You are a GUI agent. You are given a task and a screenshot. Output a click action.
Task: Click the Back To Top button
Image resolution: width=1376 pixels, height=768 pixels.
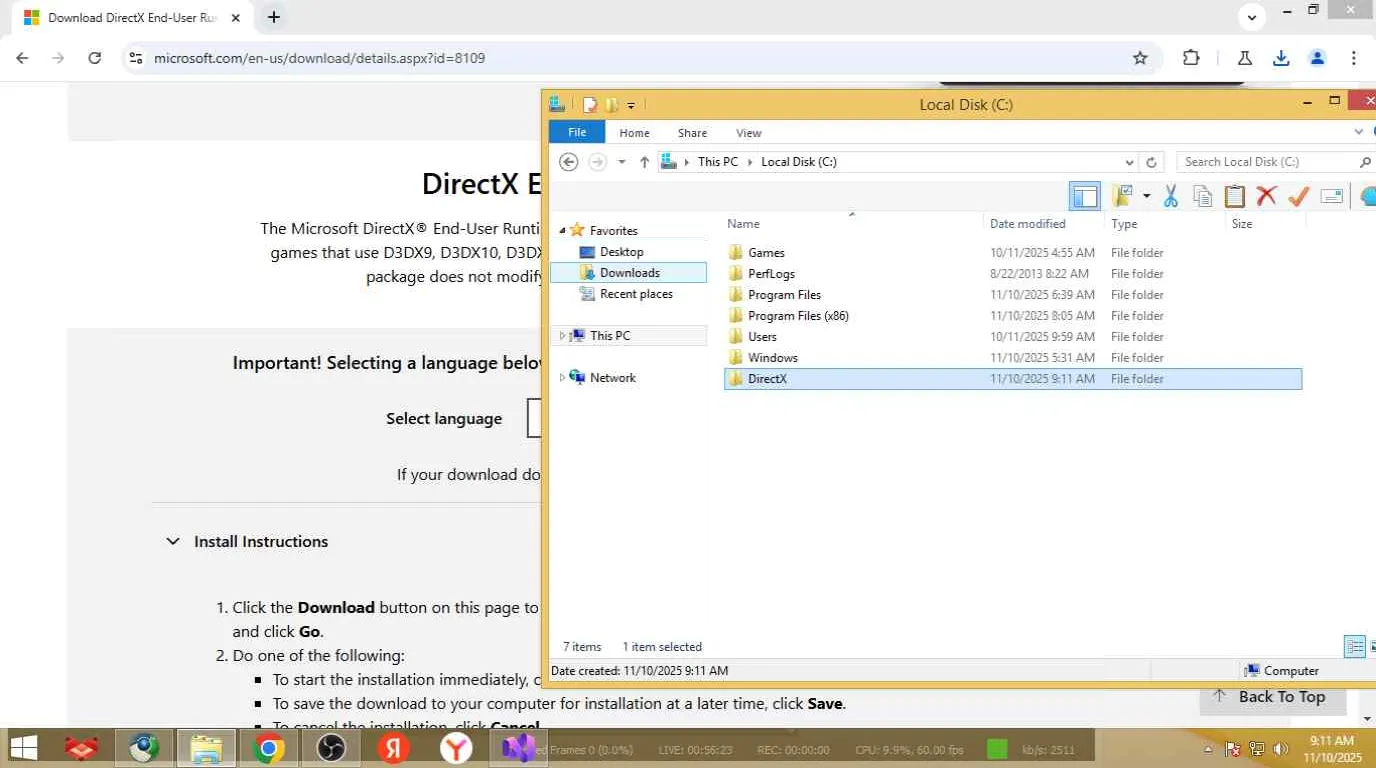(1273, 697)
